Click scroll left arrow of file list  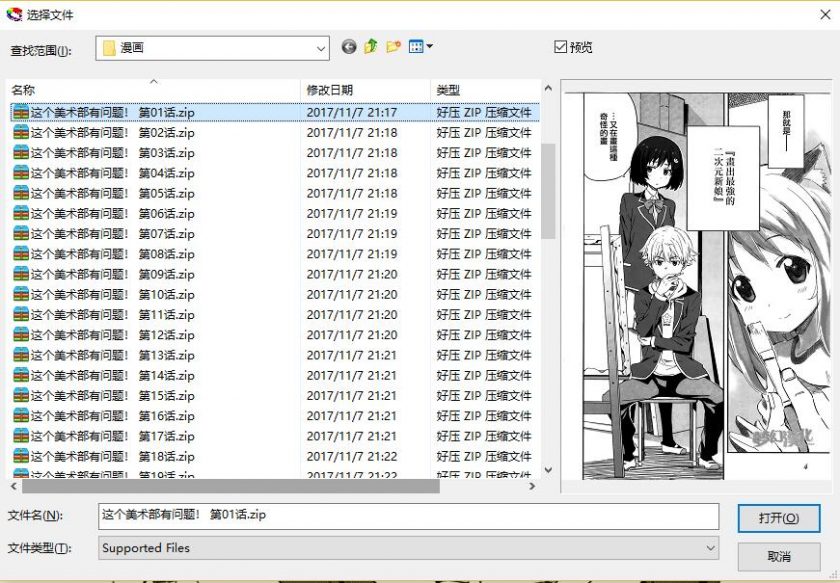coord(14,487)
